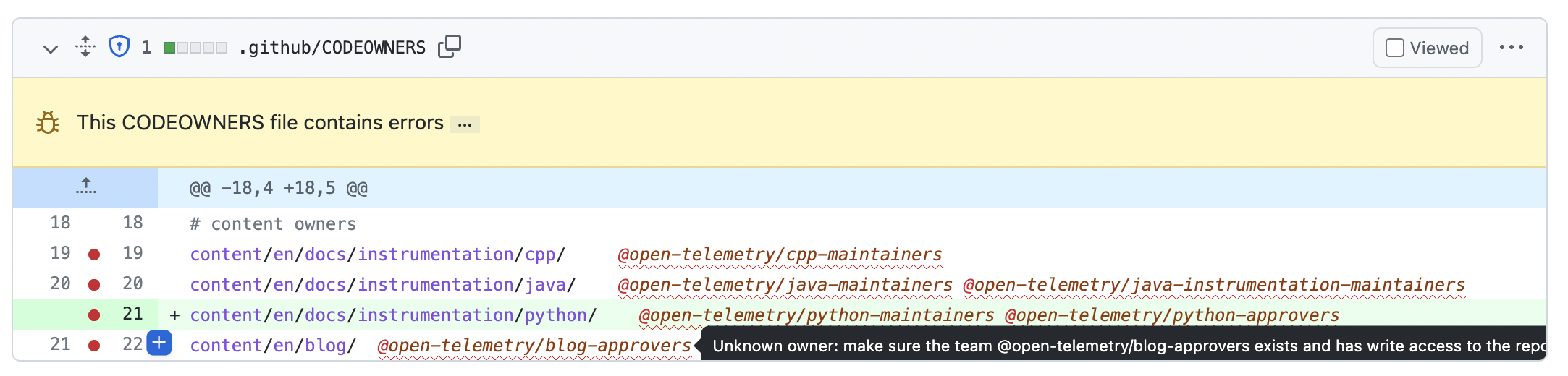This screenshot has height=376, width=1568.
Task: Click @open-telemetry/java-instrumentation-maintainers owner
Action: tap(1214, 285)
